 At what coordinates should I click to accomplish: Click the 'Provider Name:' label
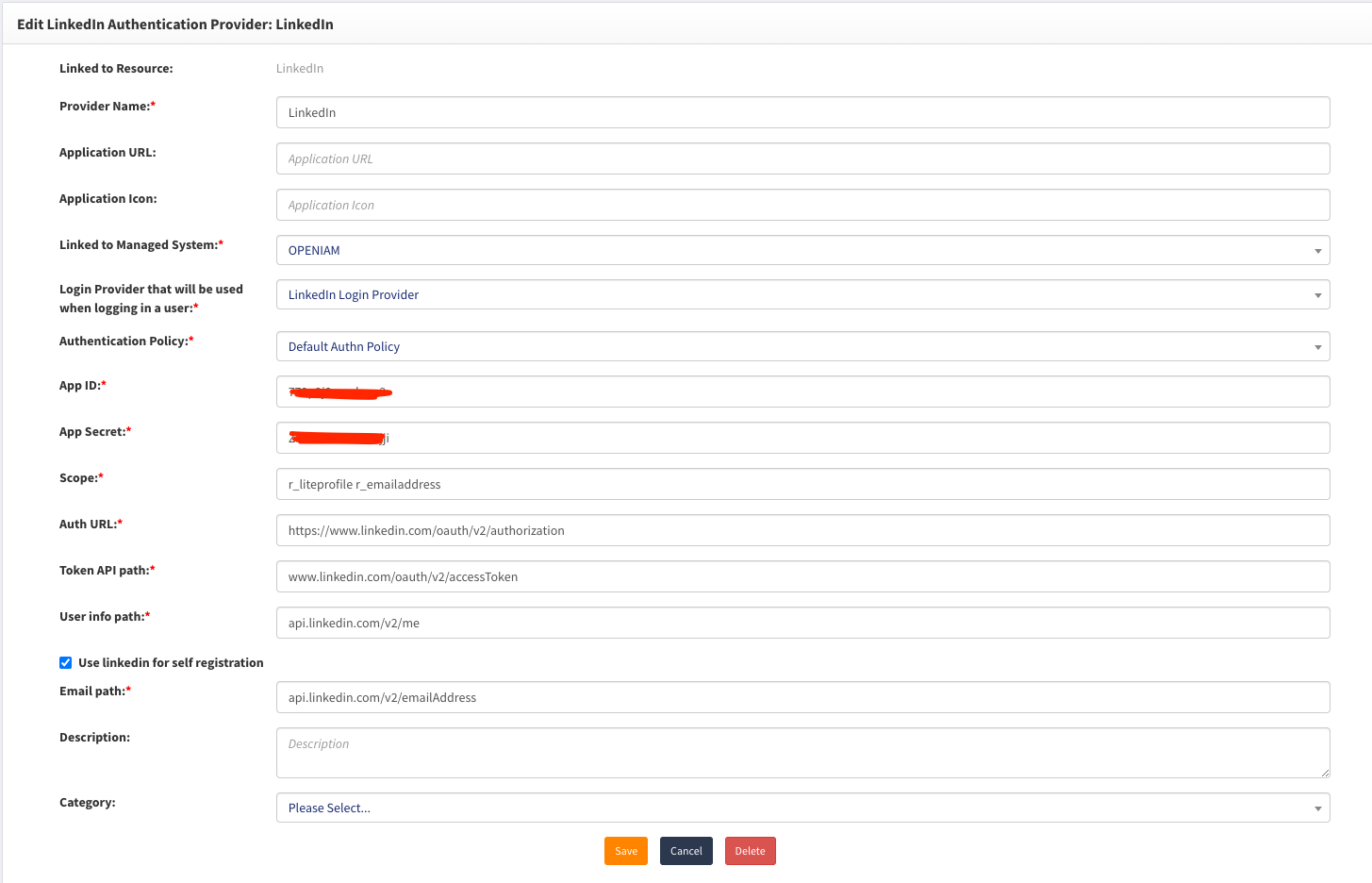(x=107, y=106)
